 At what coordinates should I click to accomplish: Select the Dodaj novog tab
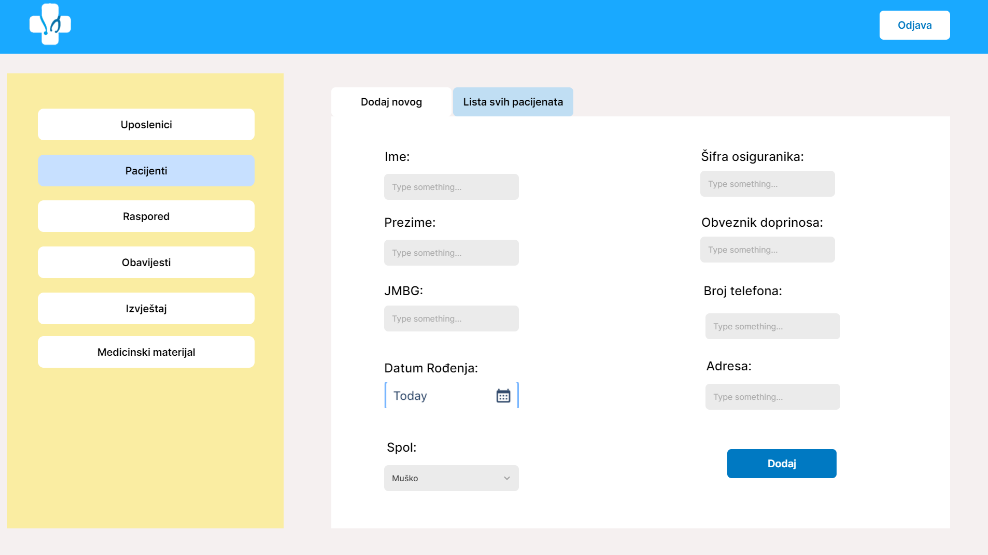point(391,102)
